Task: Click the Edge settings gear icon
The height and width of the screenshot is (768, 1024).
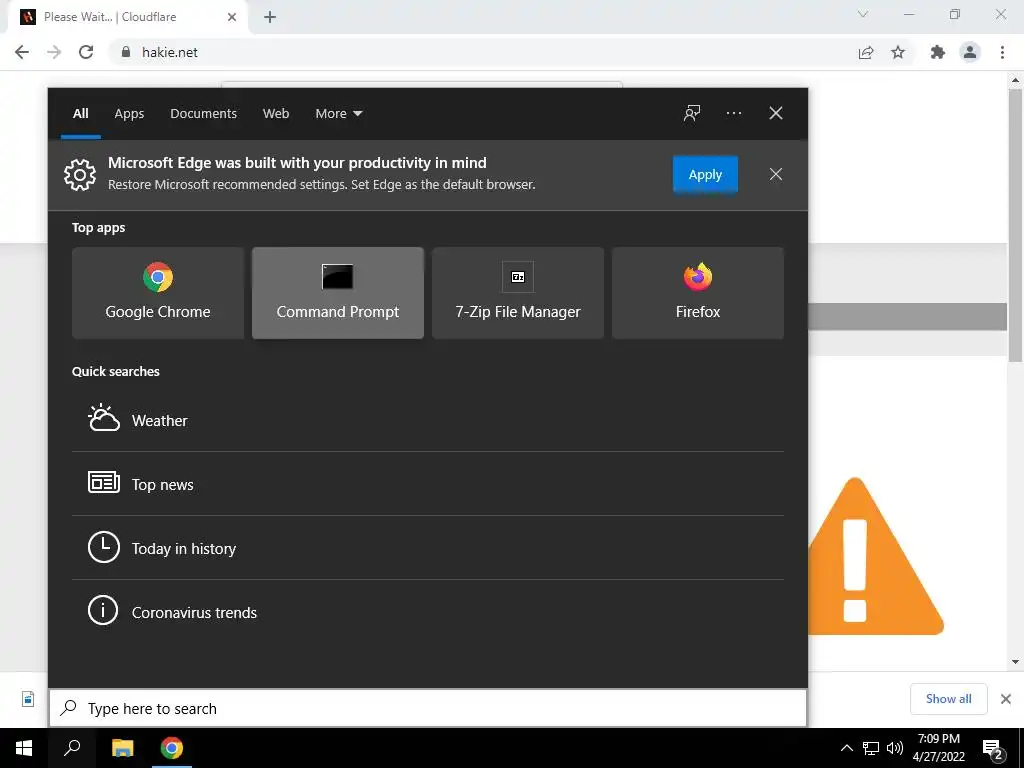Action: pos(80,174)
